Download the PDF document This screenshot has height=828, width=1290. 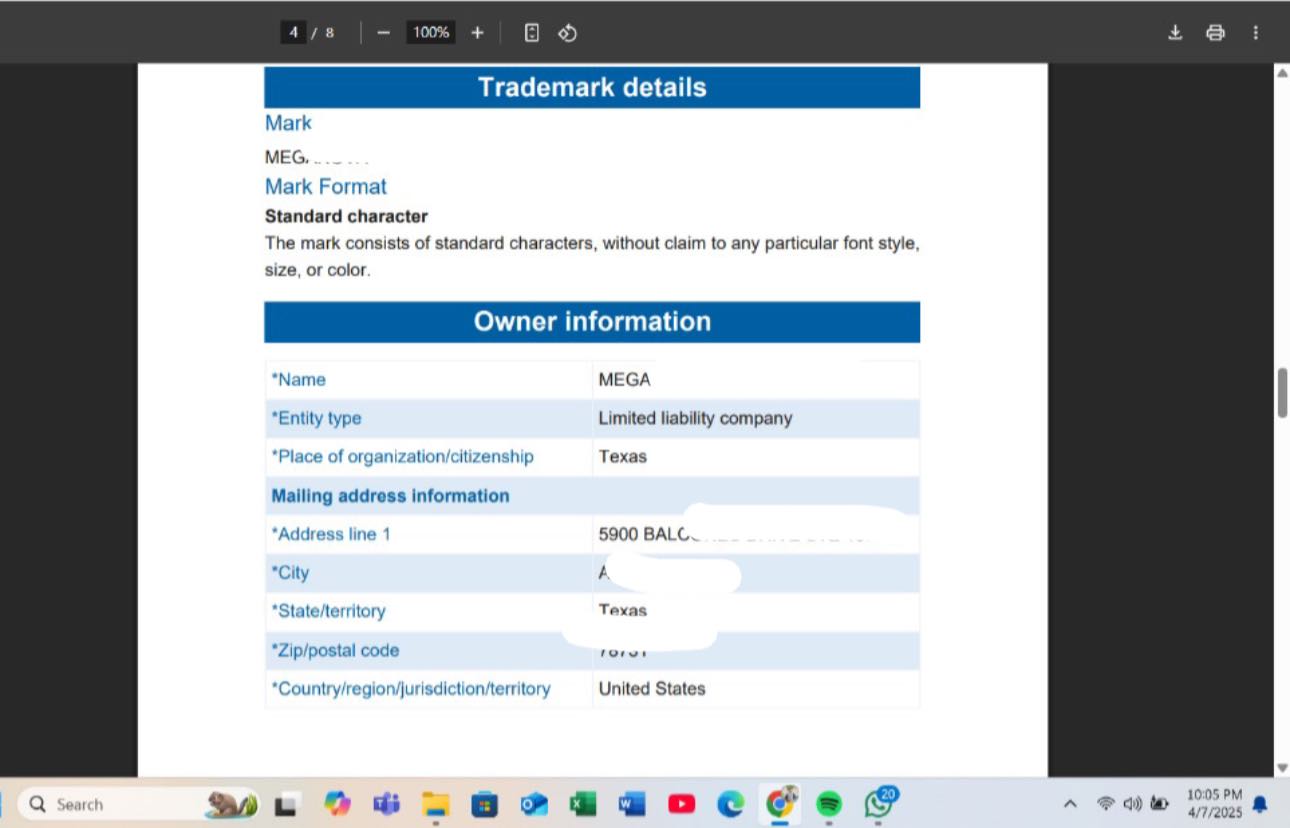[1175, 33]
